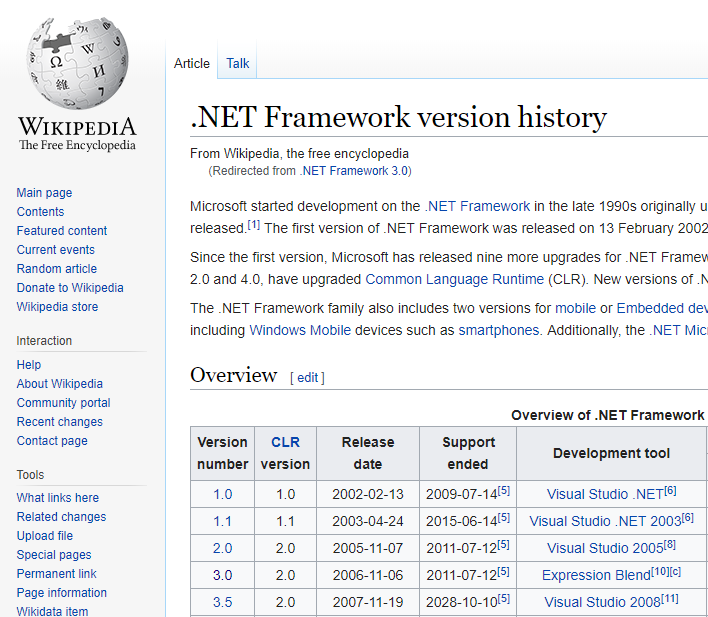Image resolution: width=708 pixels, height=617 pixels.
Task: Click citation [5] after 2009-07-14
Action: 504,491
